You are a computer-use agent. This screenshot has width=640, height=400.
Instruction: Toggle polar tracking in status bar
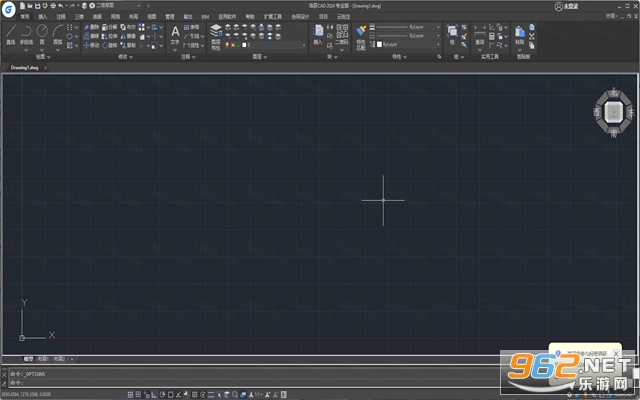point(162,395)
